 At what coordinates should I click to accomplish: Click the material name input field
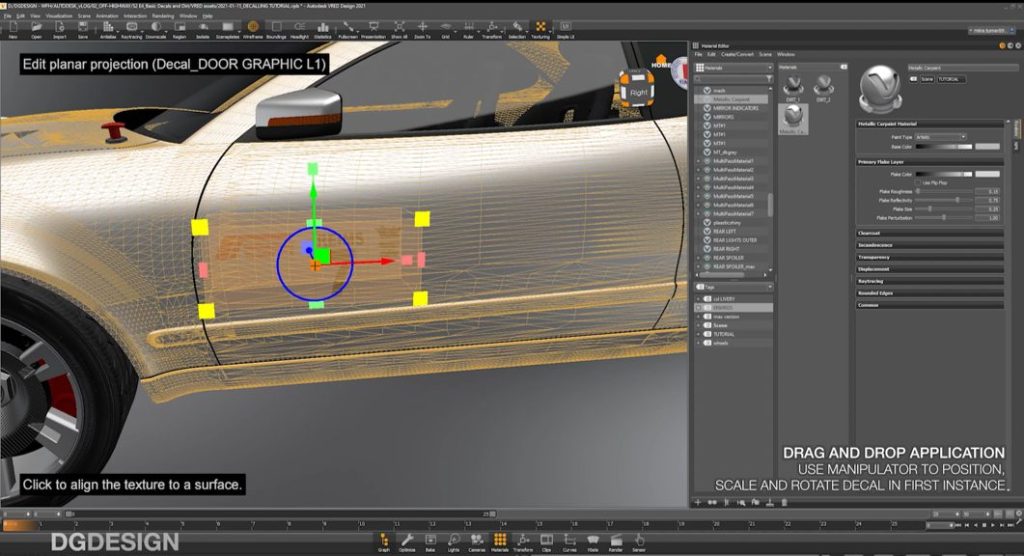point(962,67)
